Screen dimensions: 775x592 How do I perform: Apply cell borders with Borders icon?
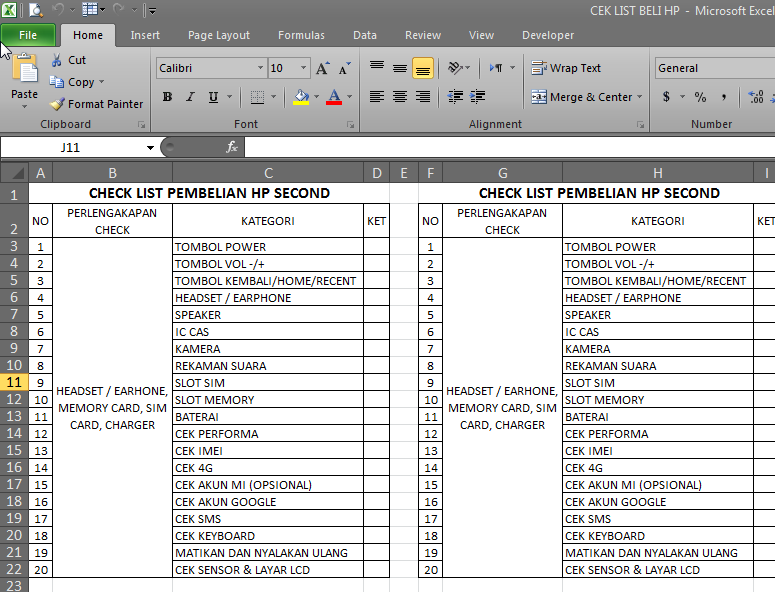point(257,97)
